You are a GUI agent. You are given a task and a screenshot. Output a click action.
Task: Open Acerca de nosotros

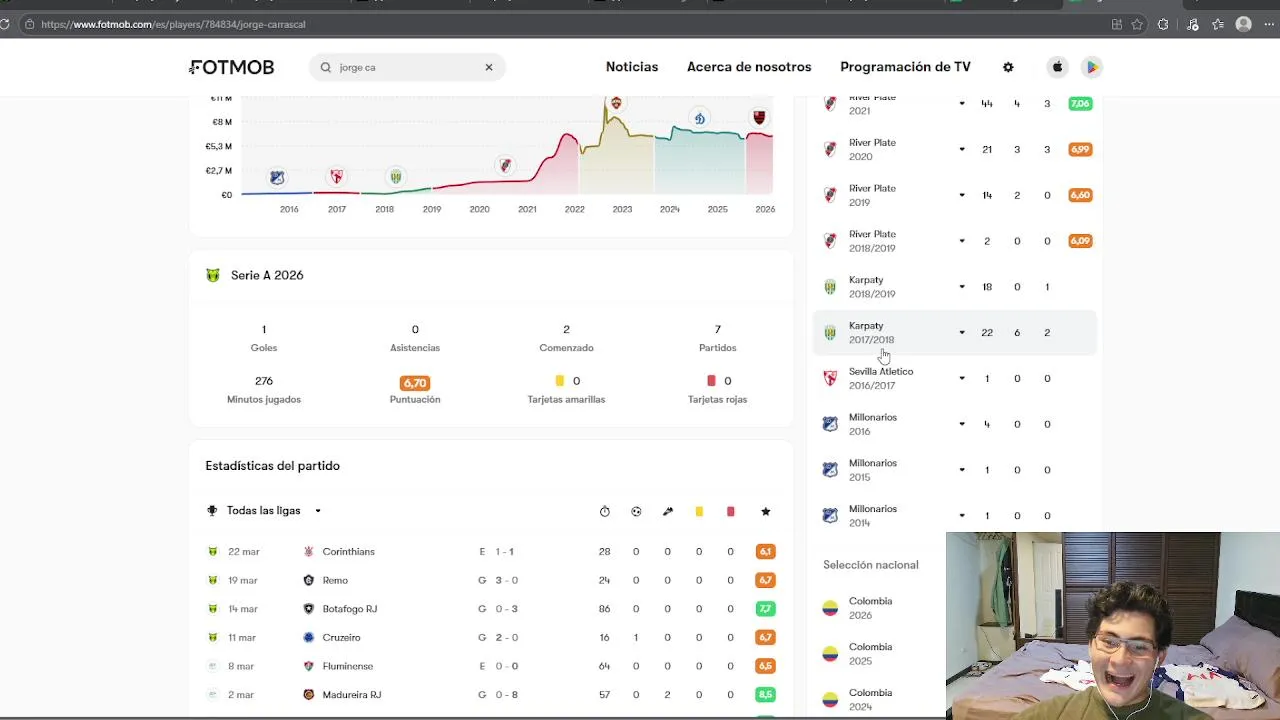pos(749,67)
